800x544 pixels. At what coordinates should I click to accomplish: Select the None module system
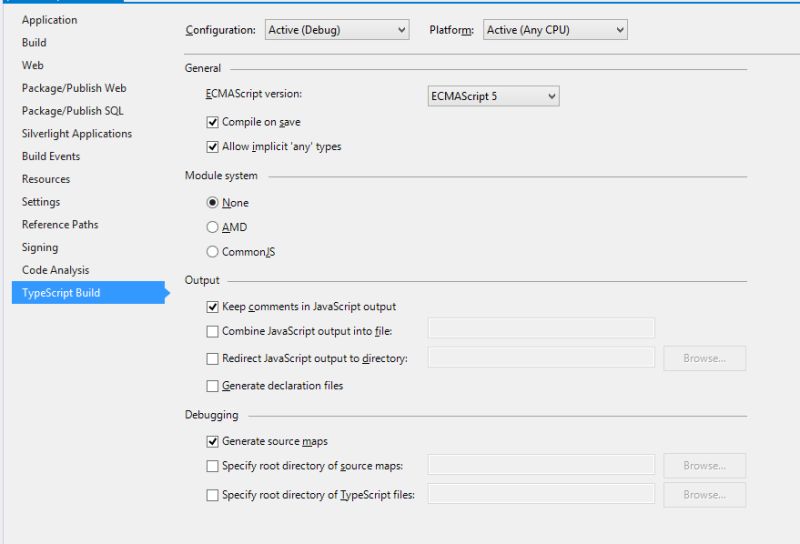[x=212, y=203]
